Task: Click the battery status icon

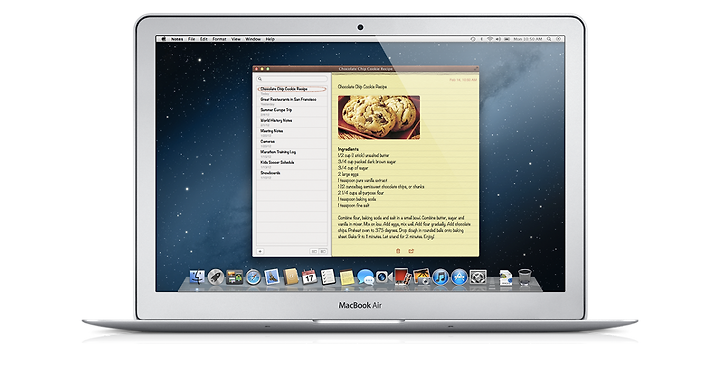Action: pos(506,39)
